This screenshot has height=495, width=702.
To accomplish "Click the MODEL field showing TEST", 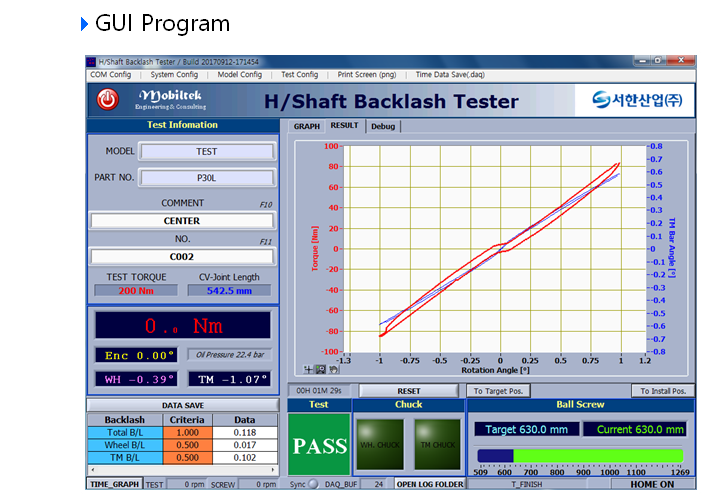I will tap(206, 152).
